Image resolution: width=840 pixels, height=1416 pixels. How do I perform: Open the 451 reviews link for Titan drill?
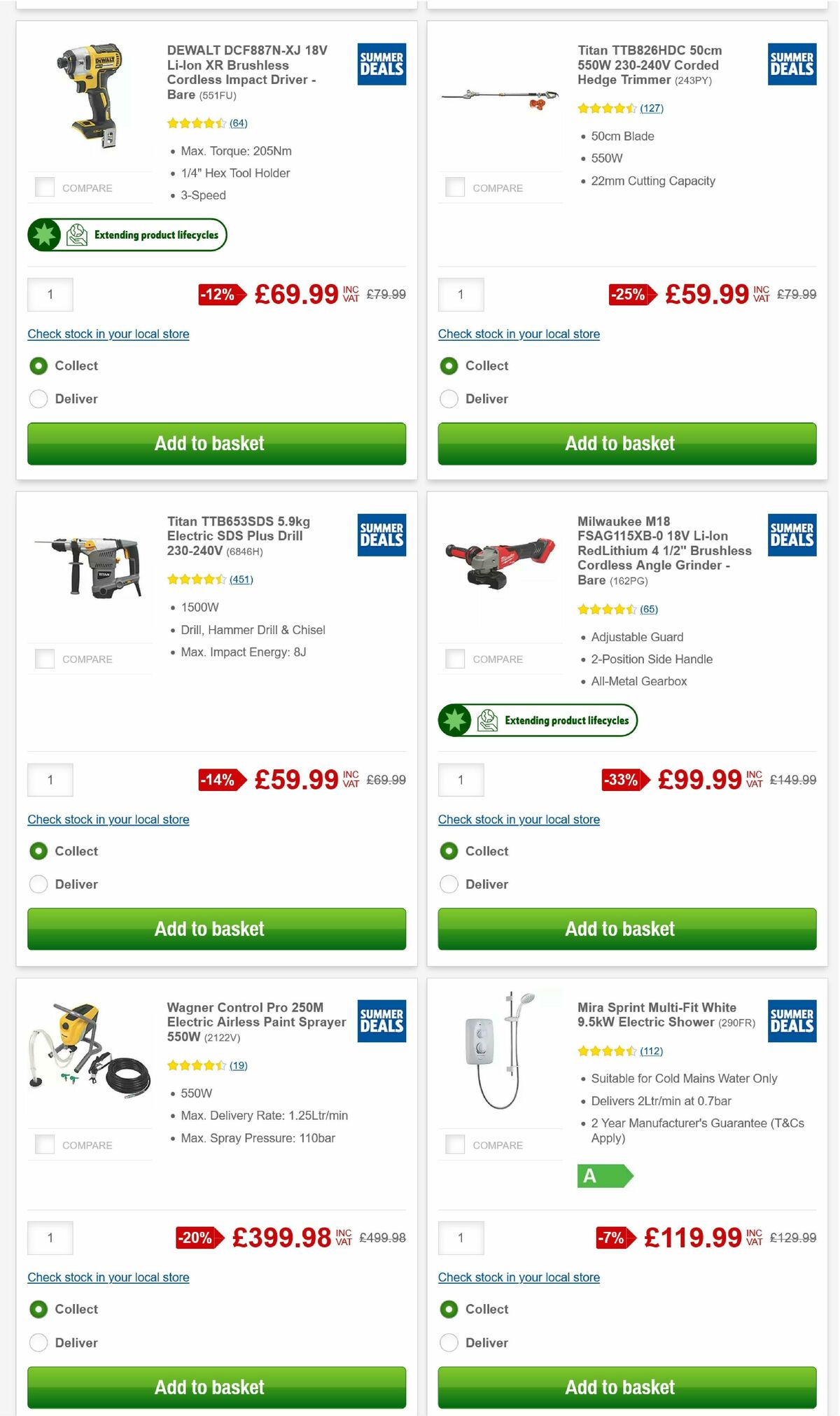241,579
